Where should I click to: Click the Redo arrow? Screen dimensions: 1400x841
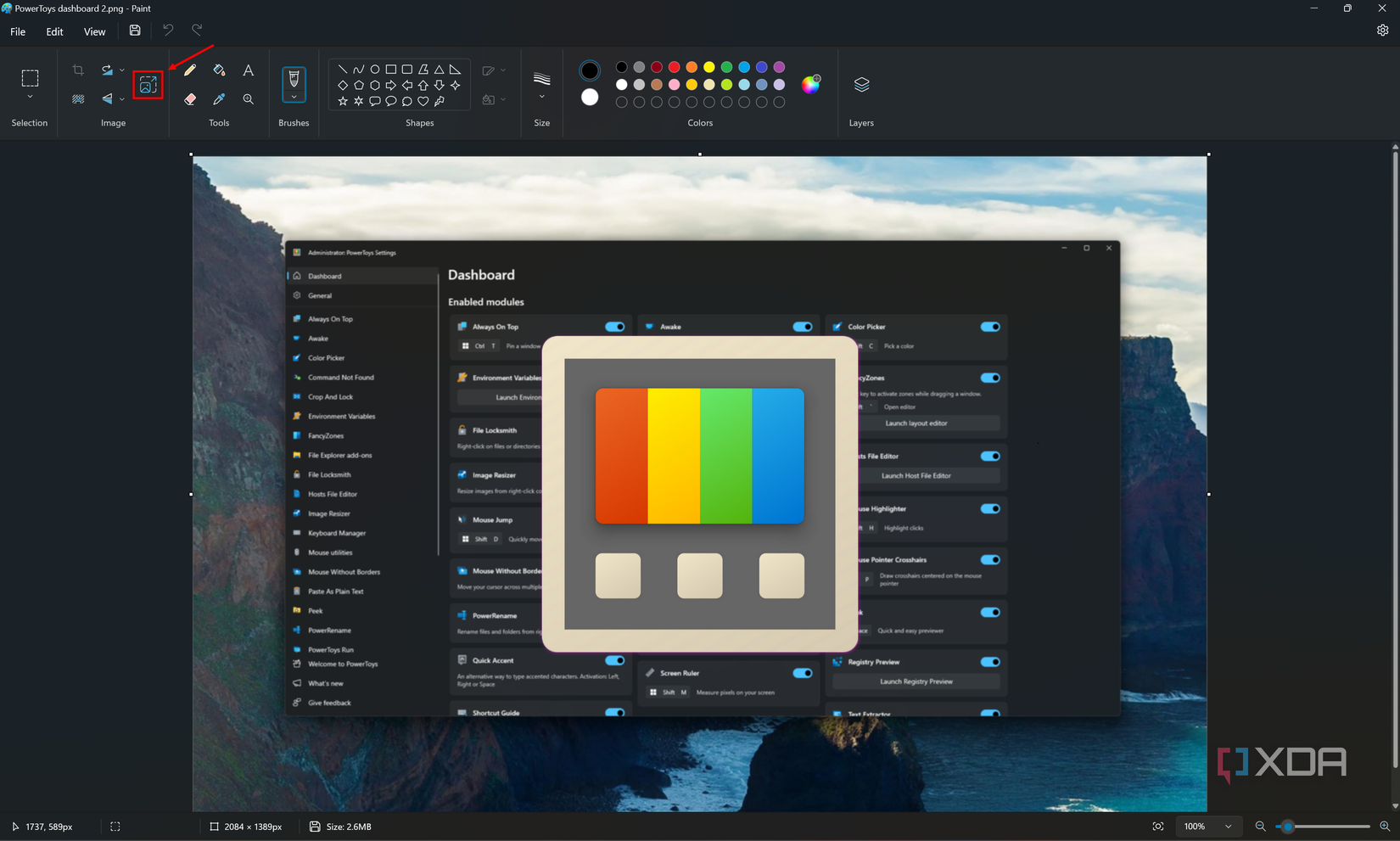point(197,31)
